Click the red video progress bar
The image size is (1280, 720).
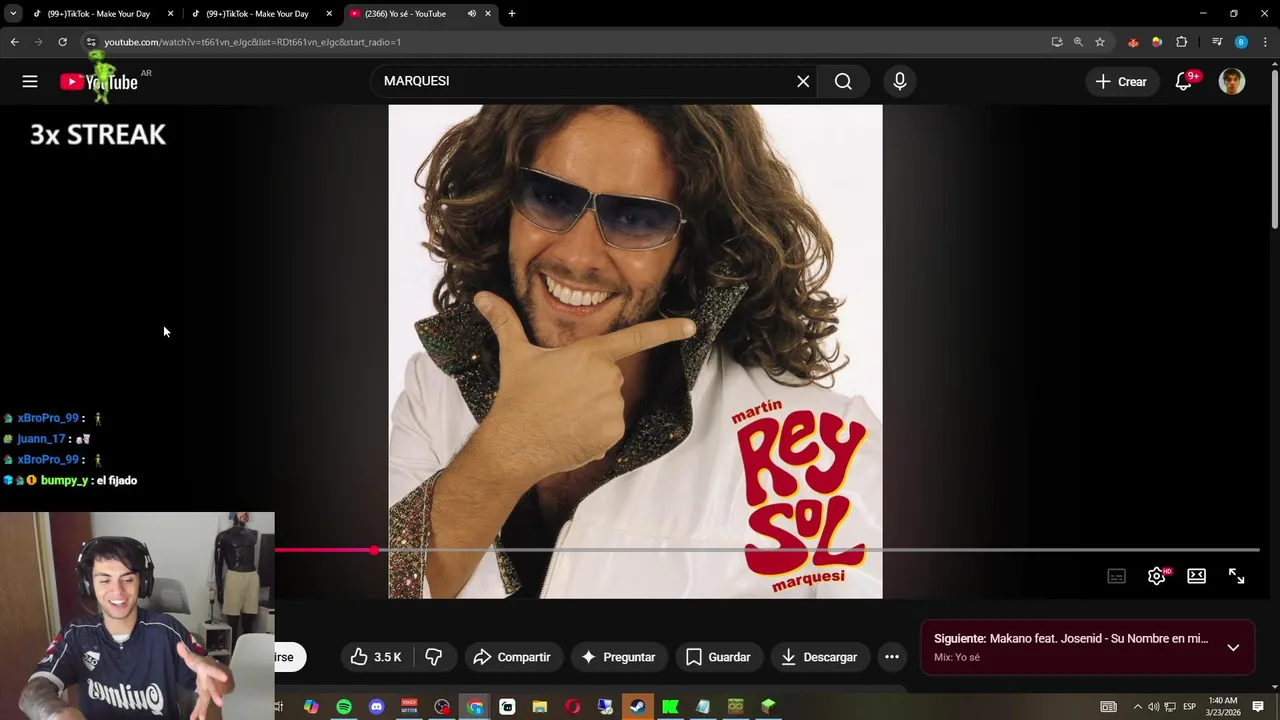pyautogui.click(x=323, y=550)
